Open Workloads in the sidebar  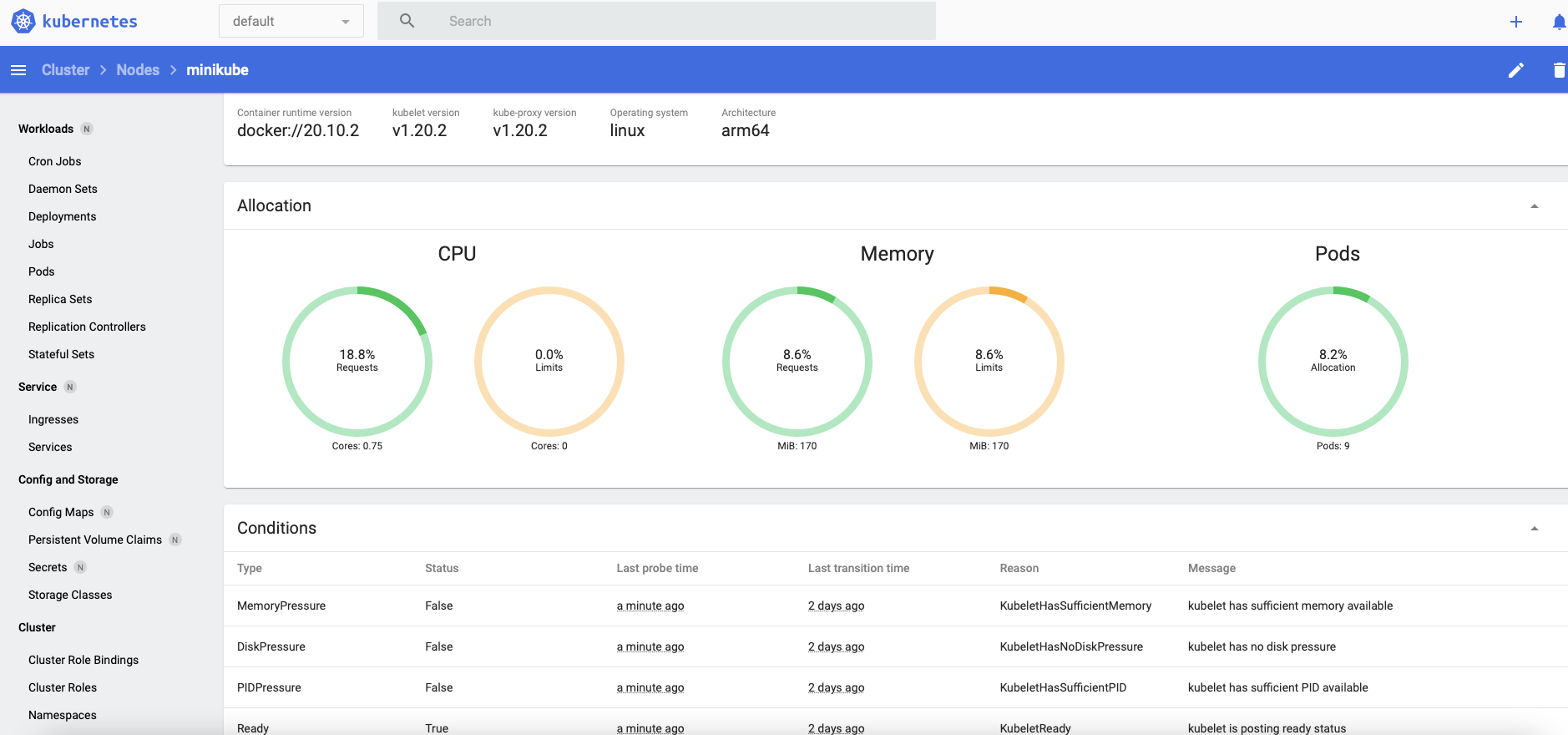[46, 129]
